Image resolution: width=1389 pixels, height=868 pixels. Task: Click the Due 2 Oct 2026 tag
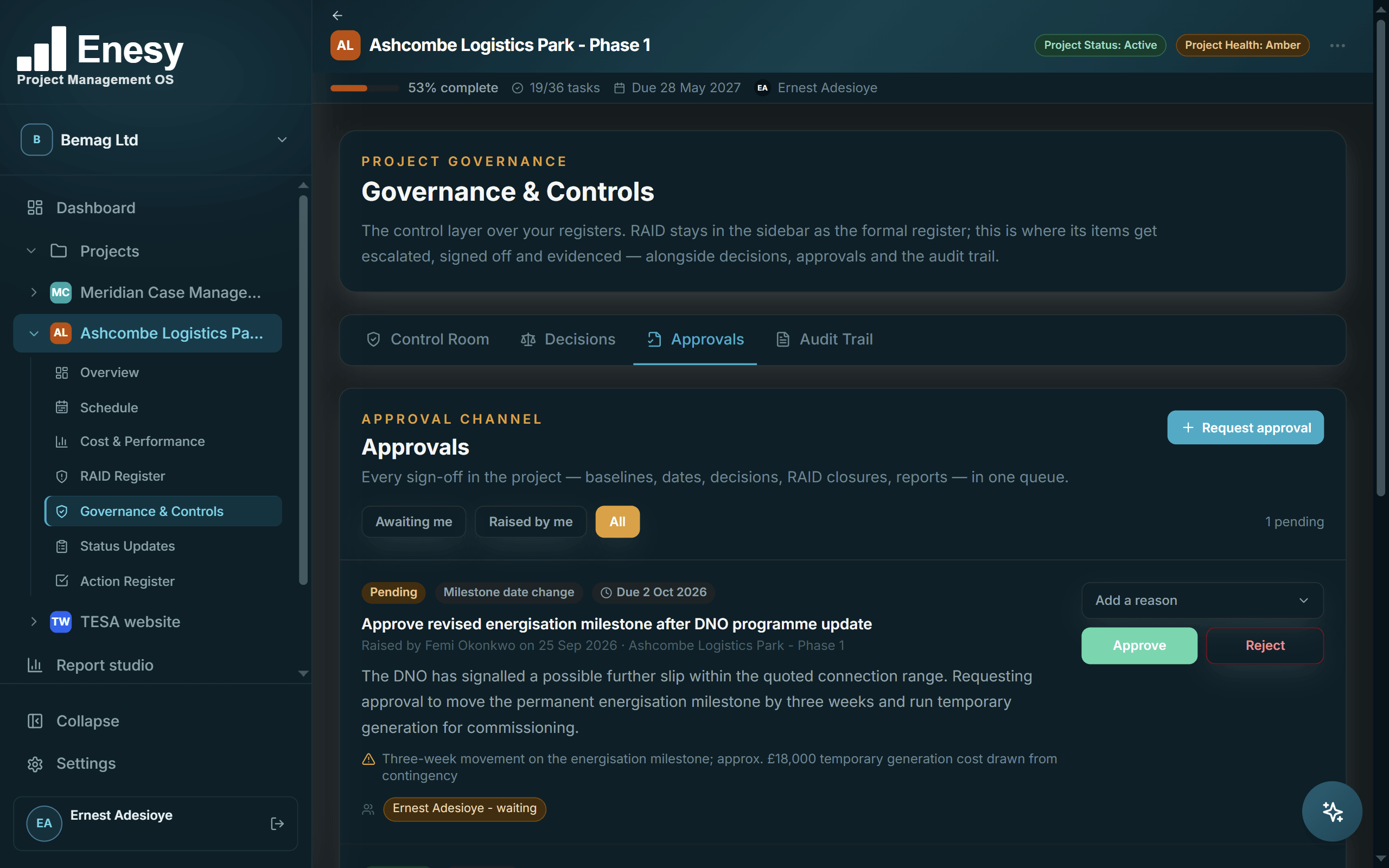653,592
